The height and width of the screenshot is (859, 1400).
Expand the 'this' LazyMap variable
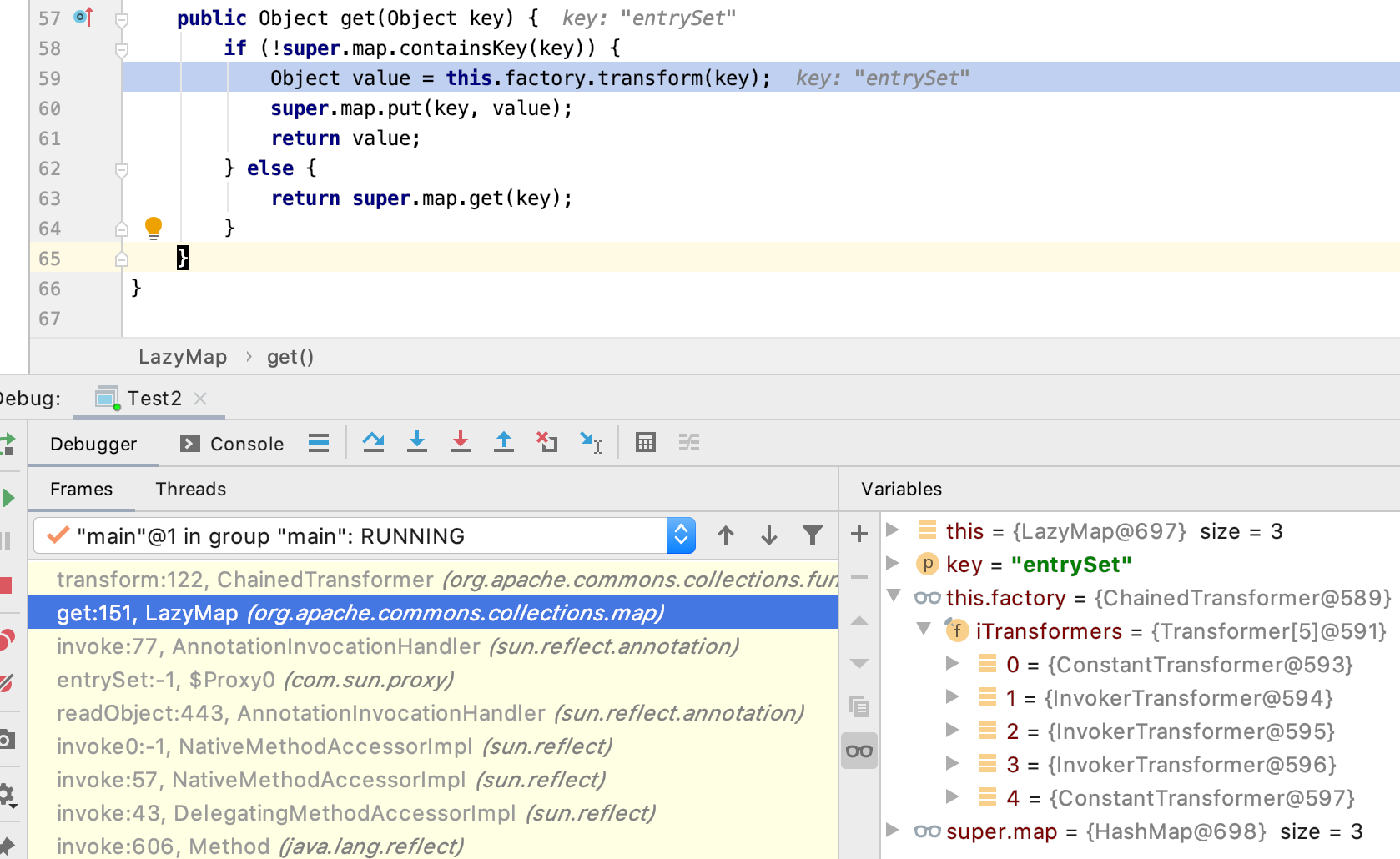[893, 530]
